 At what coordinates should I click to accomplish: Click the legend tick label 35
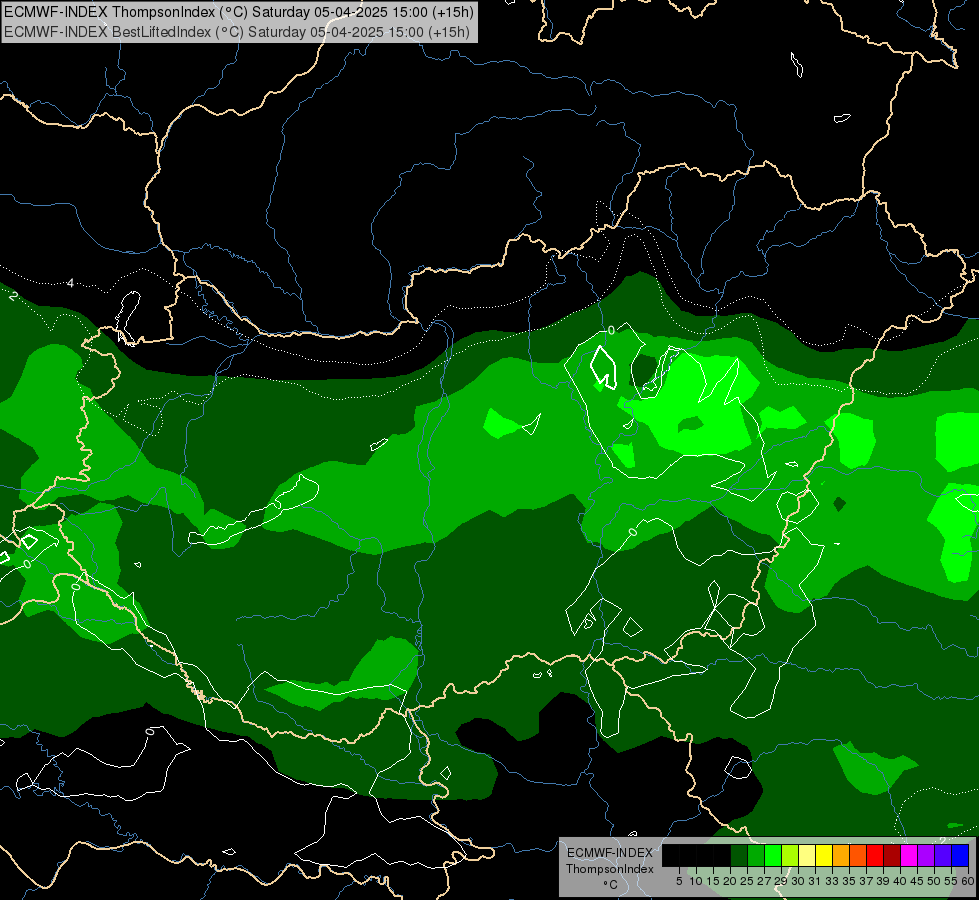click(849, 881)
